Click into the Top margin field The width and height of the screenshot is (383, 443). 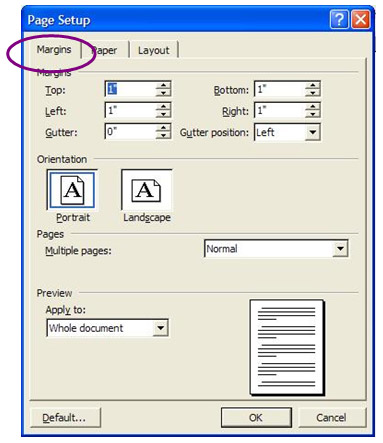(x=131, y=89)
